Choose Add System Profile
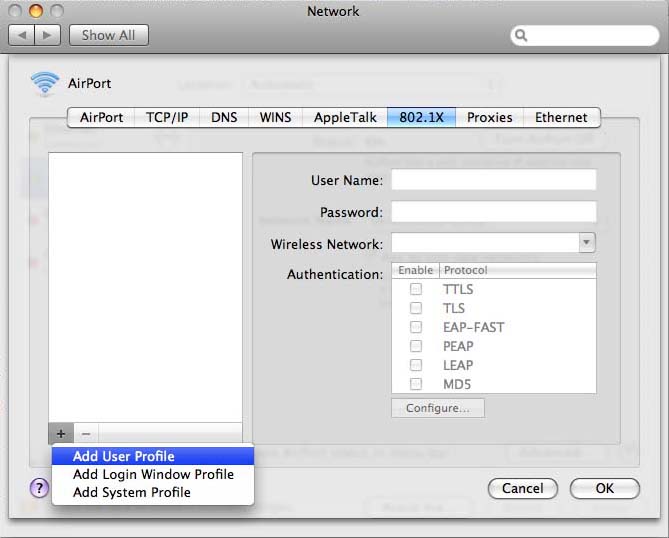 [x=153, y=492]
